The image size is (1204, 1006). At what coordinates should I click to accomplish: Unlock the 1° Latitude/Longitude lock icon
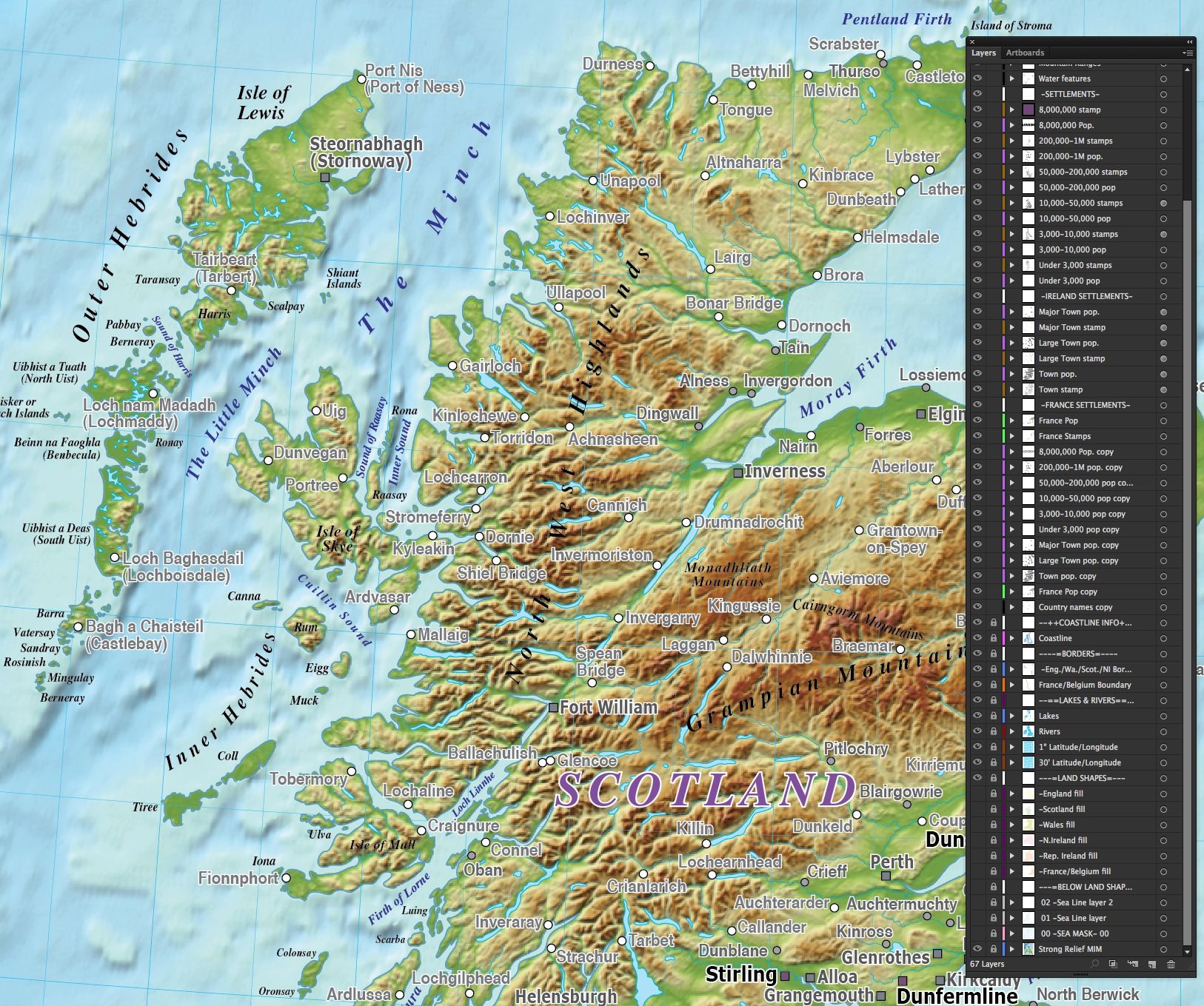point(993,747)
